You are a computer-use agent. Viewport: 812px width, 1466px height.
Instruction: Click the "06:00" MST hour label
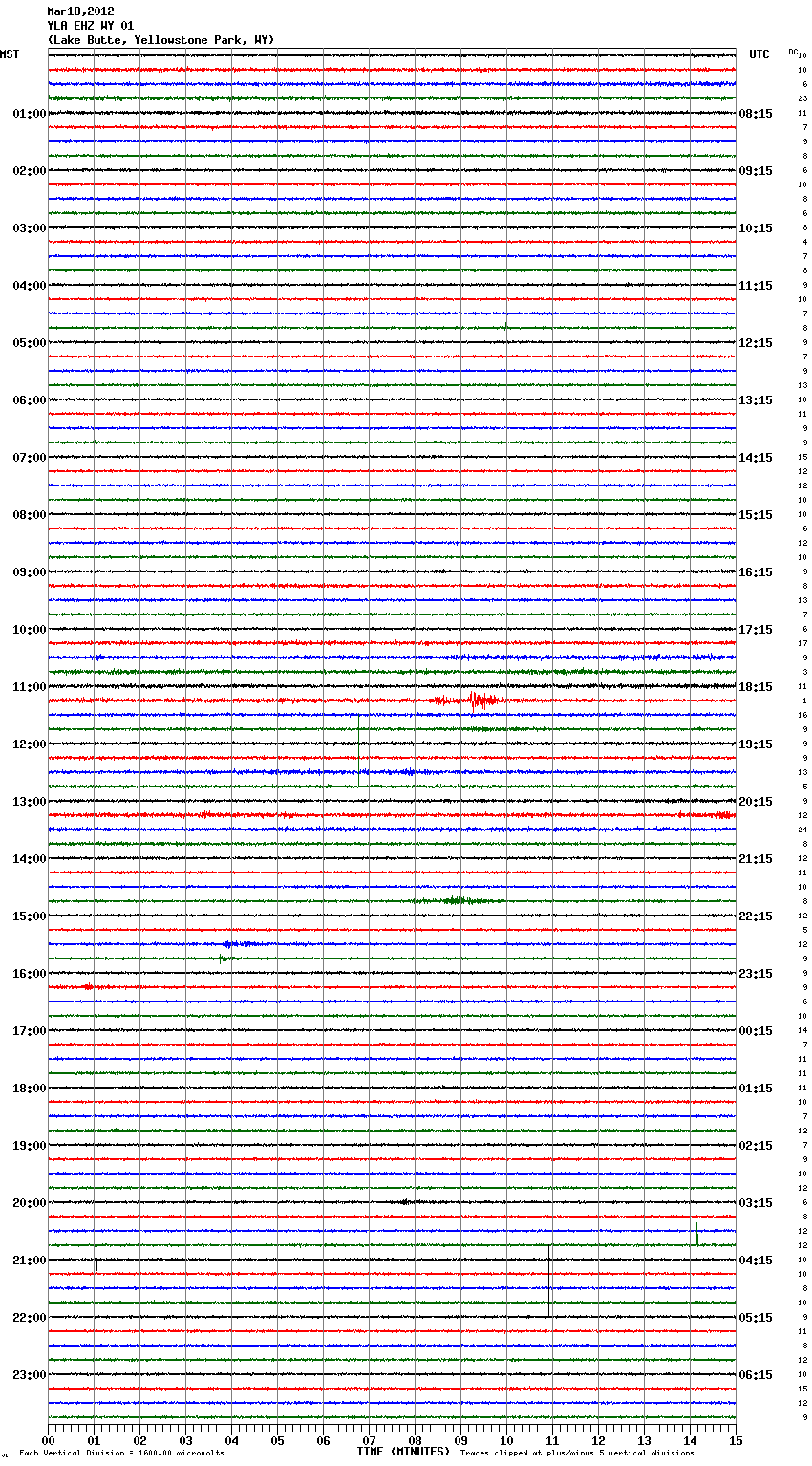point(30,400)
